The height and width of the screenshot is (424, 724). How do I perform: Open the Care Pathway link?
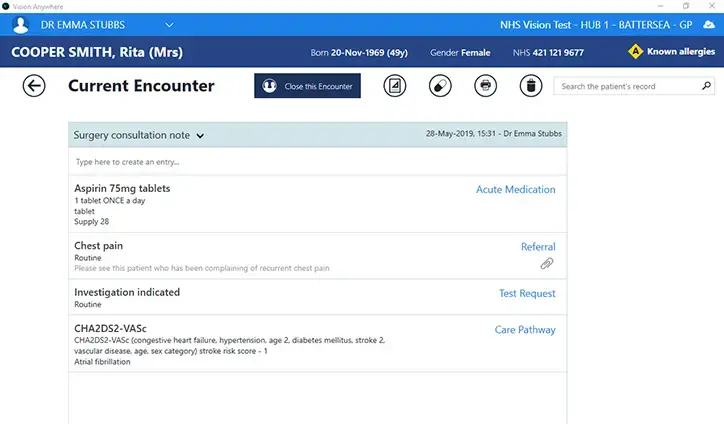pos(525,330)
